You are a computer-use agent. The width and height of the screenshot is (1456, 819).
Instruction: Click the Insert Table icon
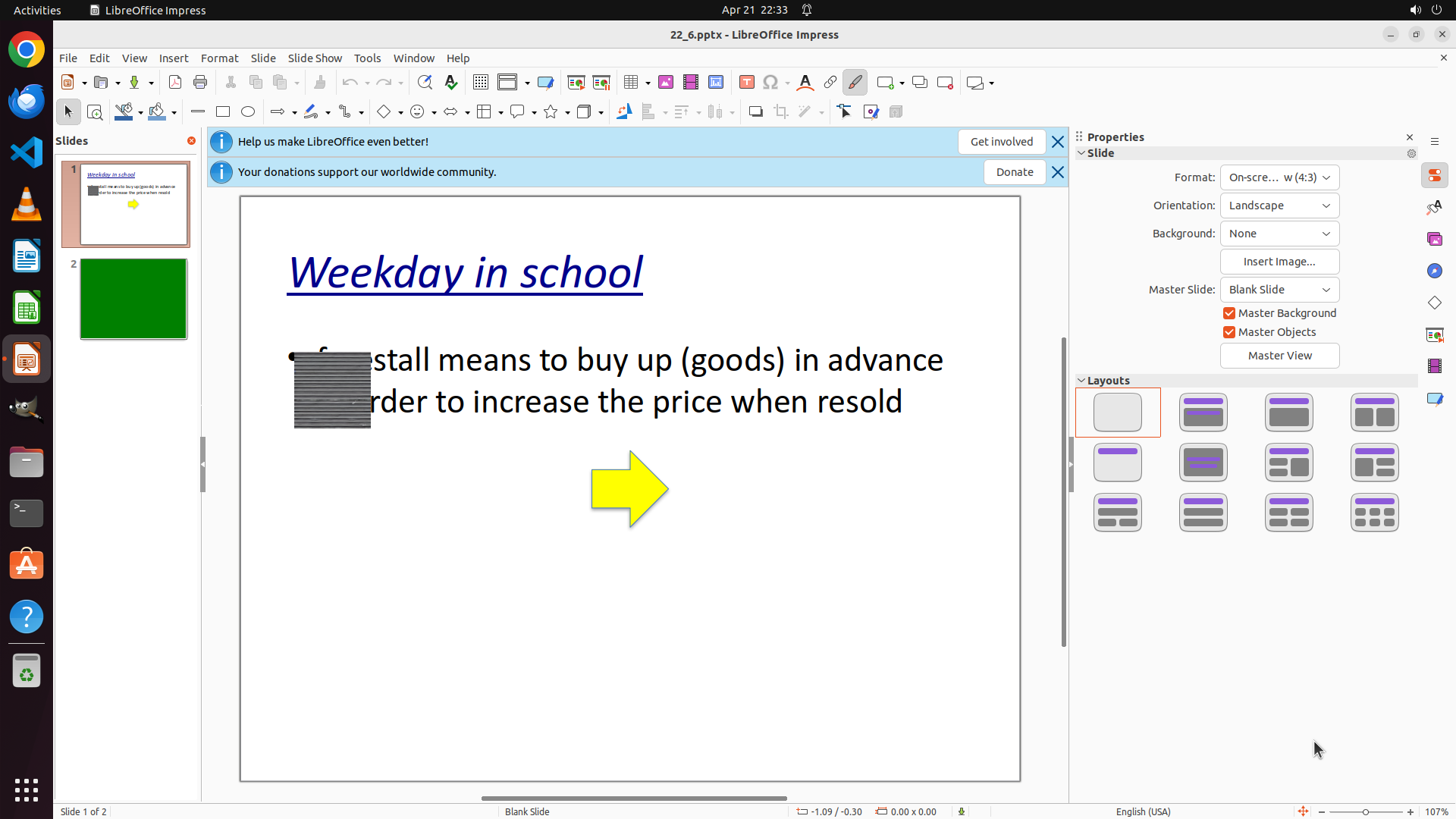point(631,83)
